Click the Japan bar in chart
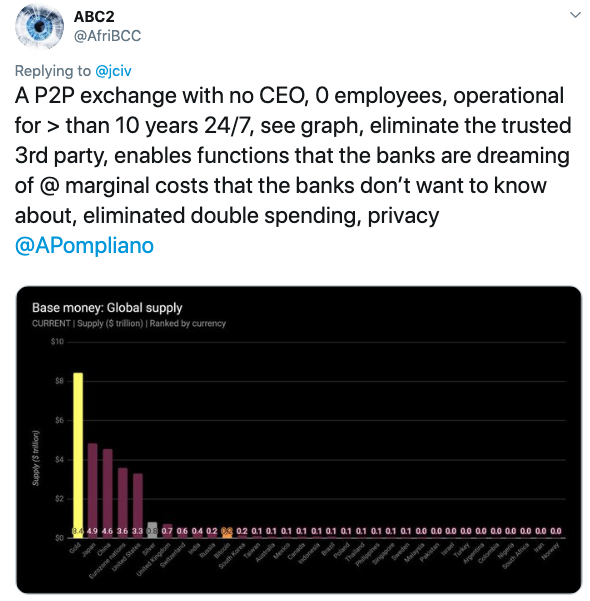 tap(92, 490)
